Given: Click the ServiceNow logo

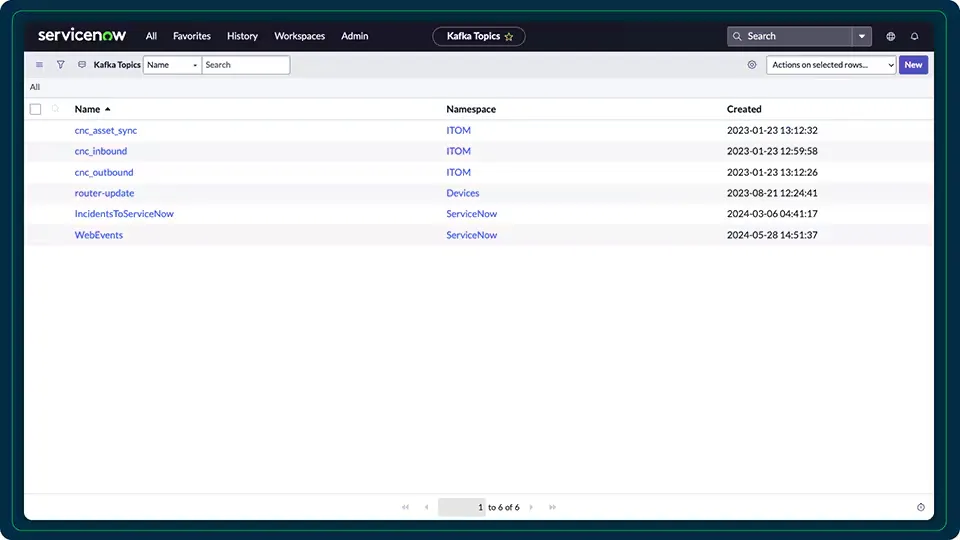Looking at the screenshot, I should (x=82, y=36).
